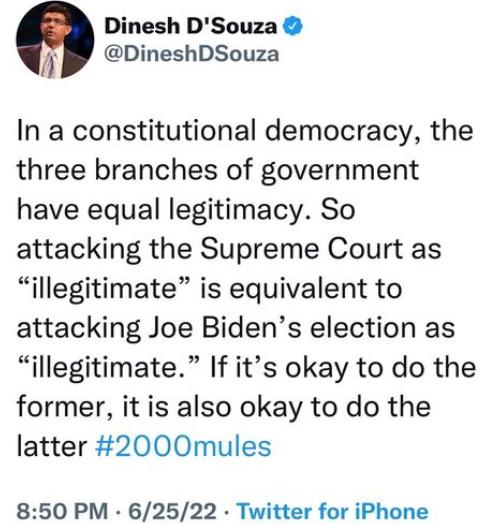Click the Twitter for iPhone source link

[x=332, y=511]
